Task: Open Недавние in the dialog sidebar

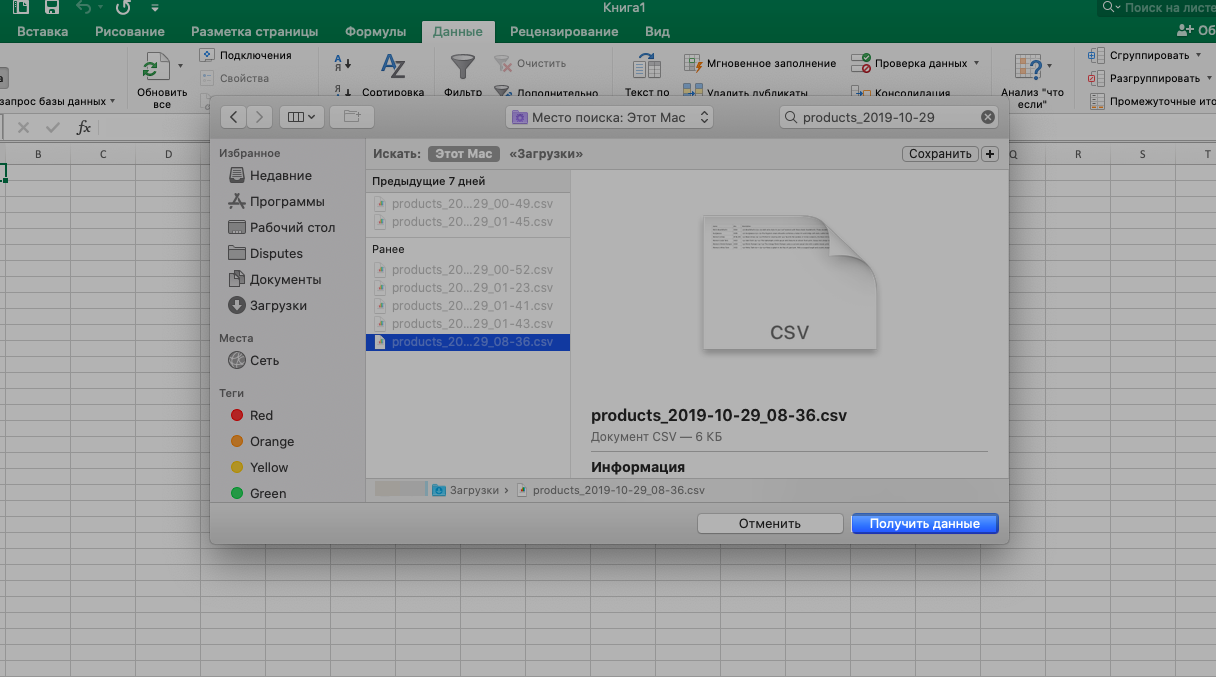Action: pyautogui.click(x=270, y=175)
